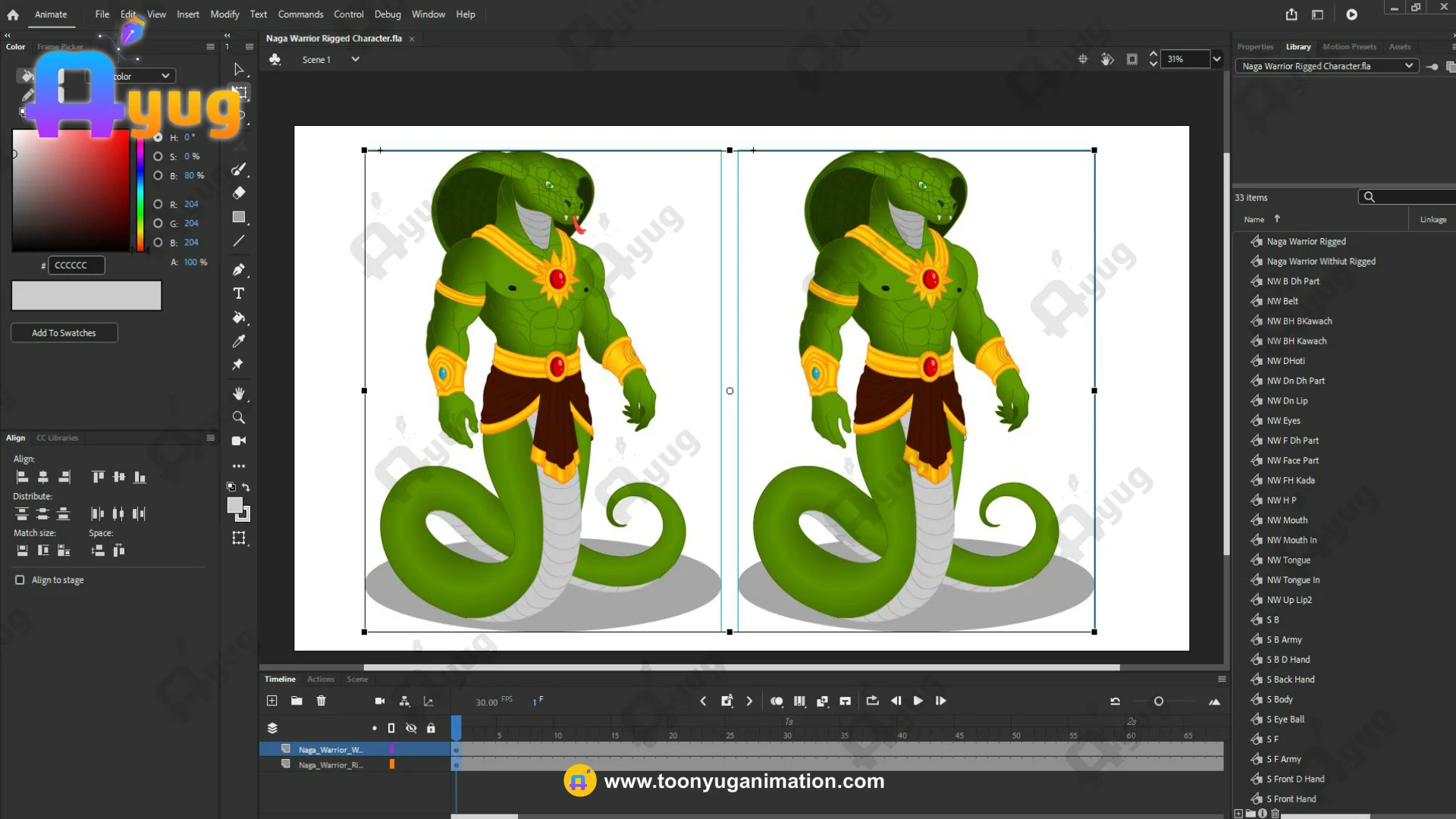Click the timeline Play button
Screen dimensions: 1456x819
(918, 701)
